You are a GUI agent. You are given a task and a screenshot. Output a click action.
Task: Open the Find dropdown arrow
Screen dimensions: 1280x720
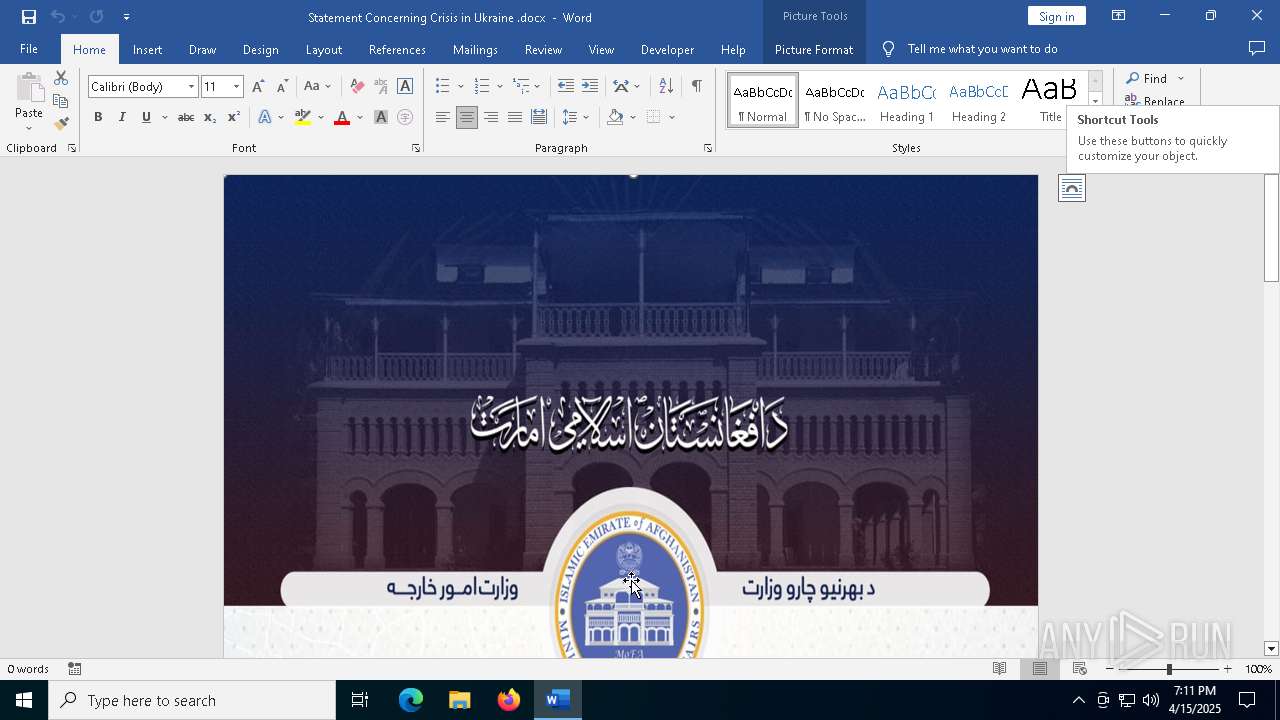click(x=1181, y=79)
